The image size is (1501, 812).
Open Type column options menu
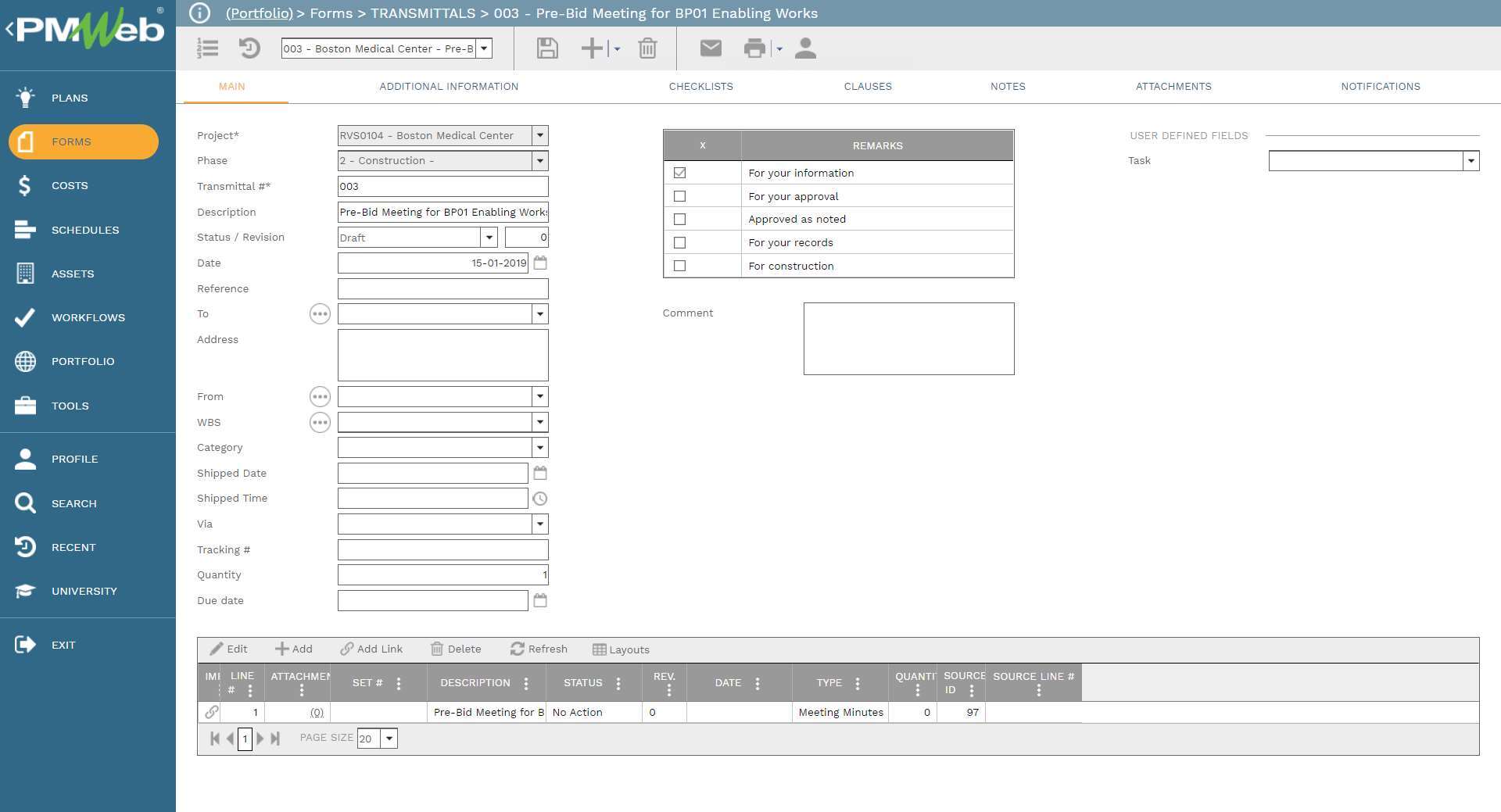(858, 684)
